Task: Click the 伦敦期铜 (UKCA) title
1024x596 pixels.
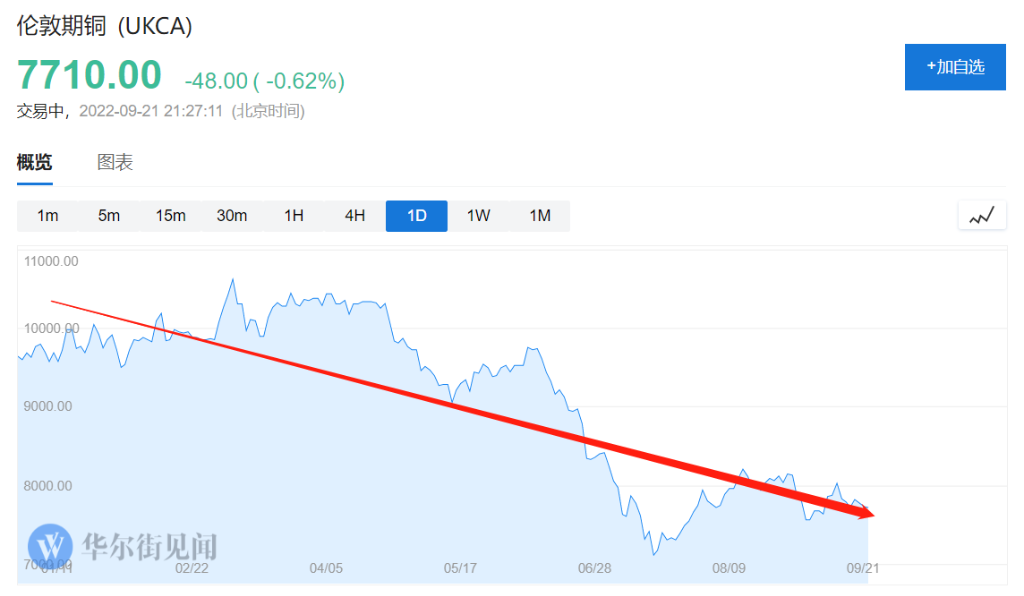Action: pos(104,26)
